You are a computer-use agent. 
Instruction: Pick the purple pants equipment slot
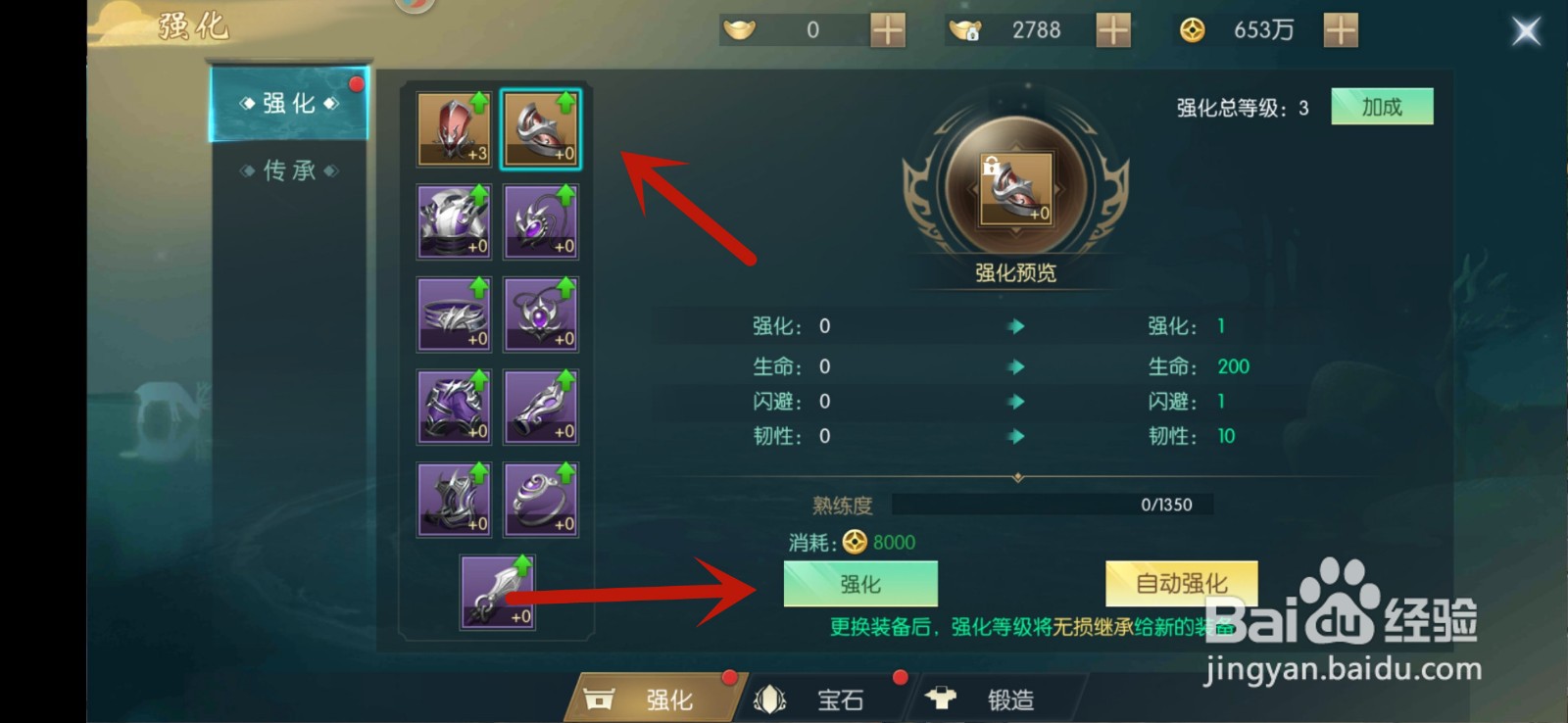click(454, 407)
